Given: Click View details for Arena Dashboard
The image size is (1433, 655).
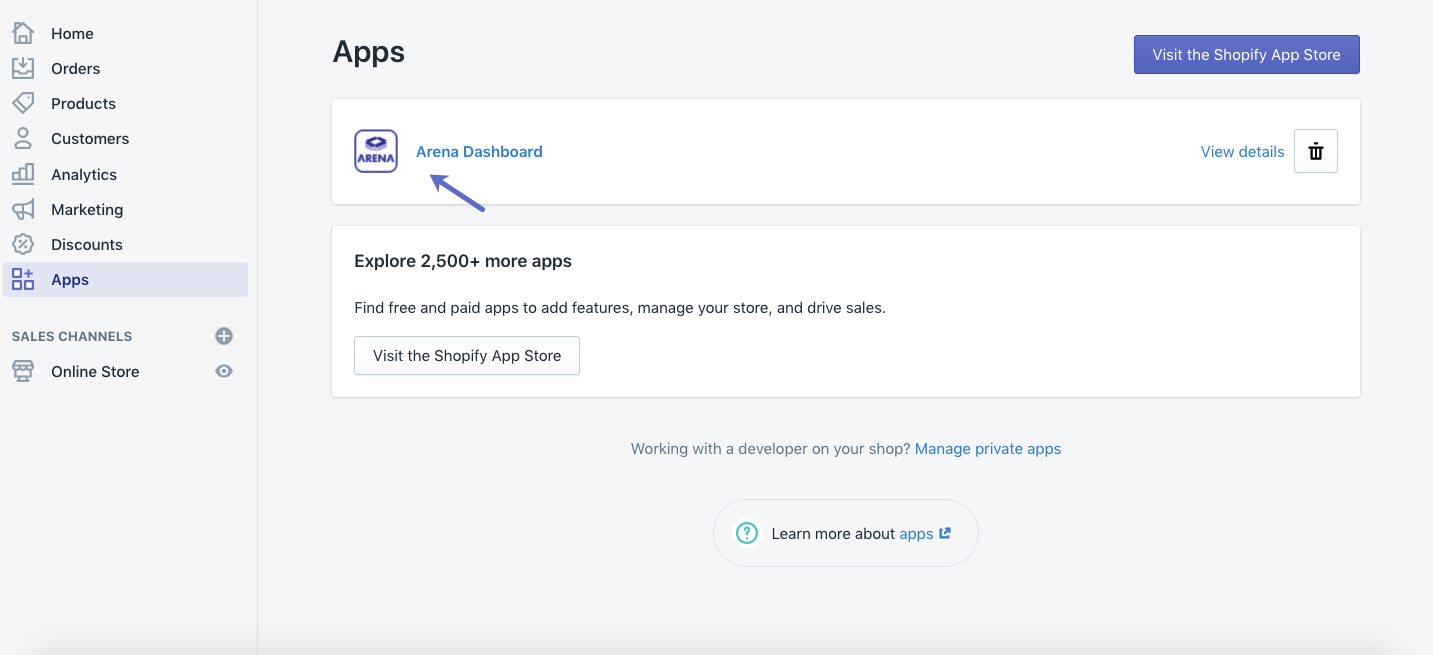Looking at the screenshot, I should click(1242, 151).
